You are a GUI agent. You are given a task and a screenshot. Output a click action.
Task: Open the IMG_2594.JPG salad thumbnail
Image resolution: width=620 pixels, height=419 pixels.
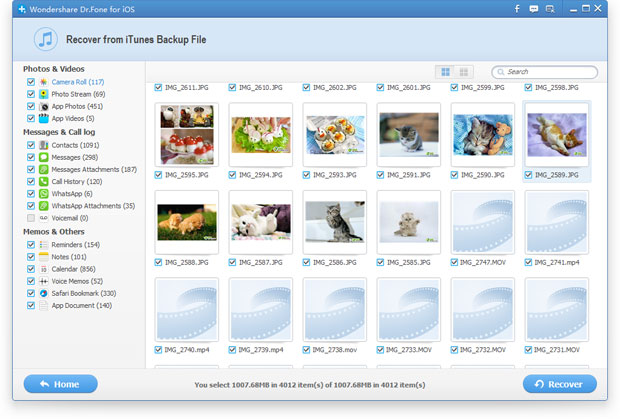261,134
